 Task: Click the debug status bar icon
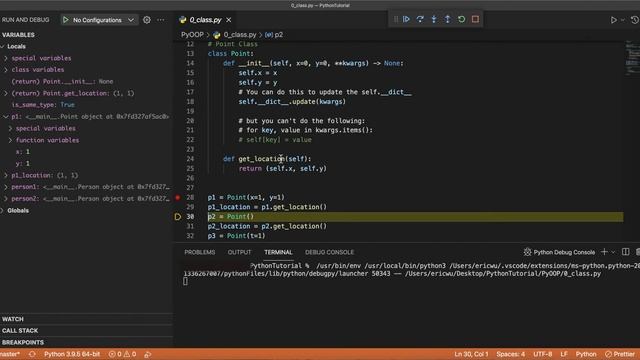click(x=148, y=354)
